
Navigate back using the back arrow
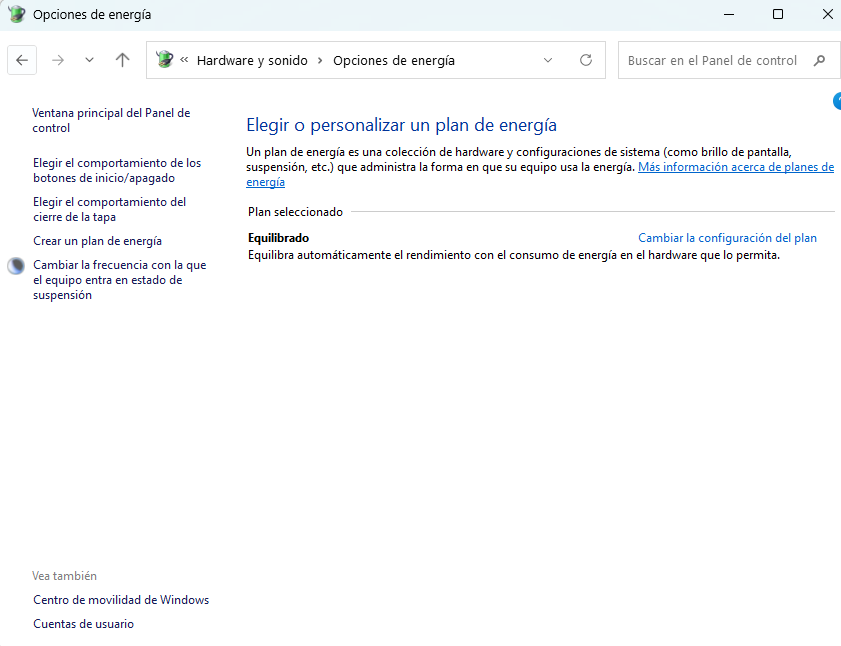click(22, 60)
